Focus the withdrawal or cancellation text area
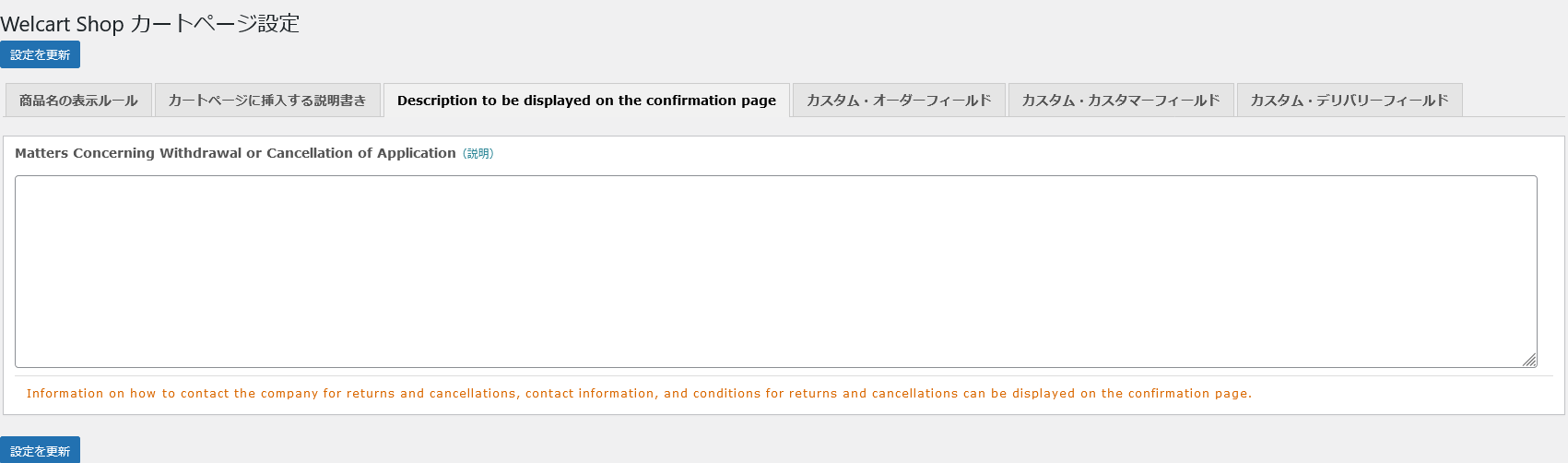Viewport: 1568px width, 463px height. [775, 271]
